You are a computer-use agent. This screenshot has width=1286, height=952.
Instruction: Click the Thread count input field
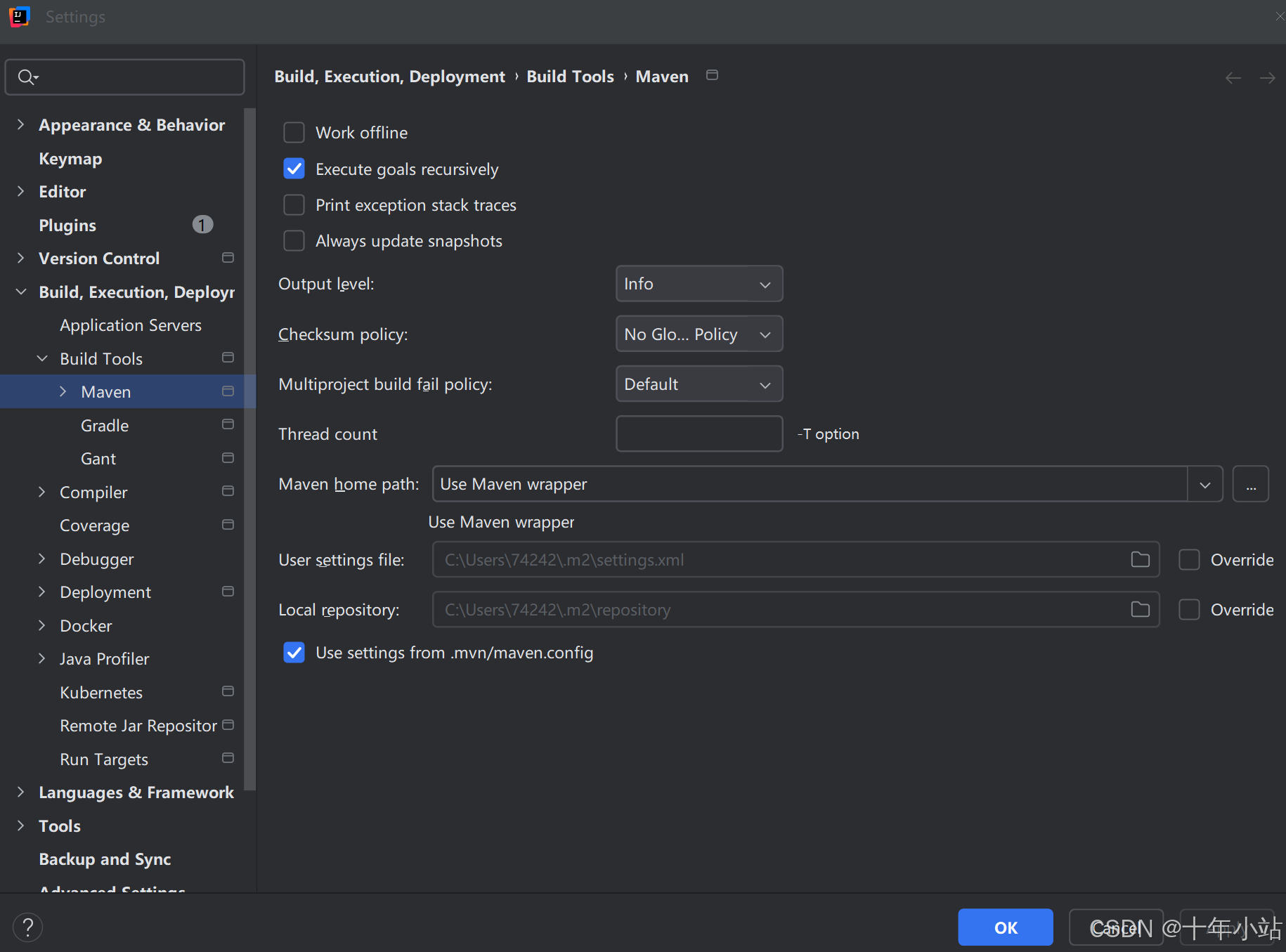(699, 433)
